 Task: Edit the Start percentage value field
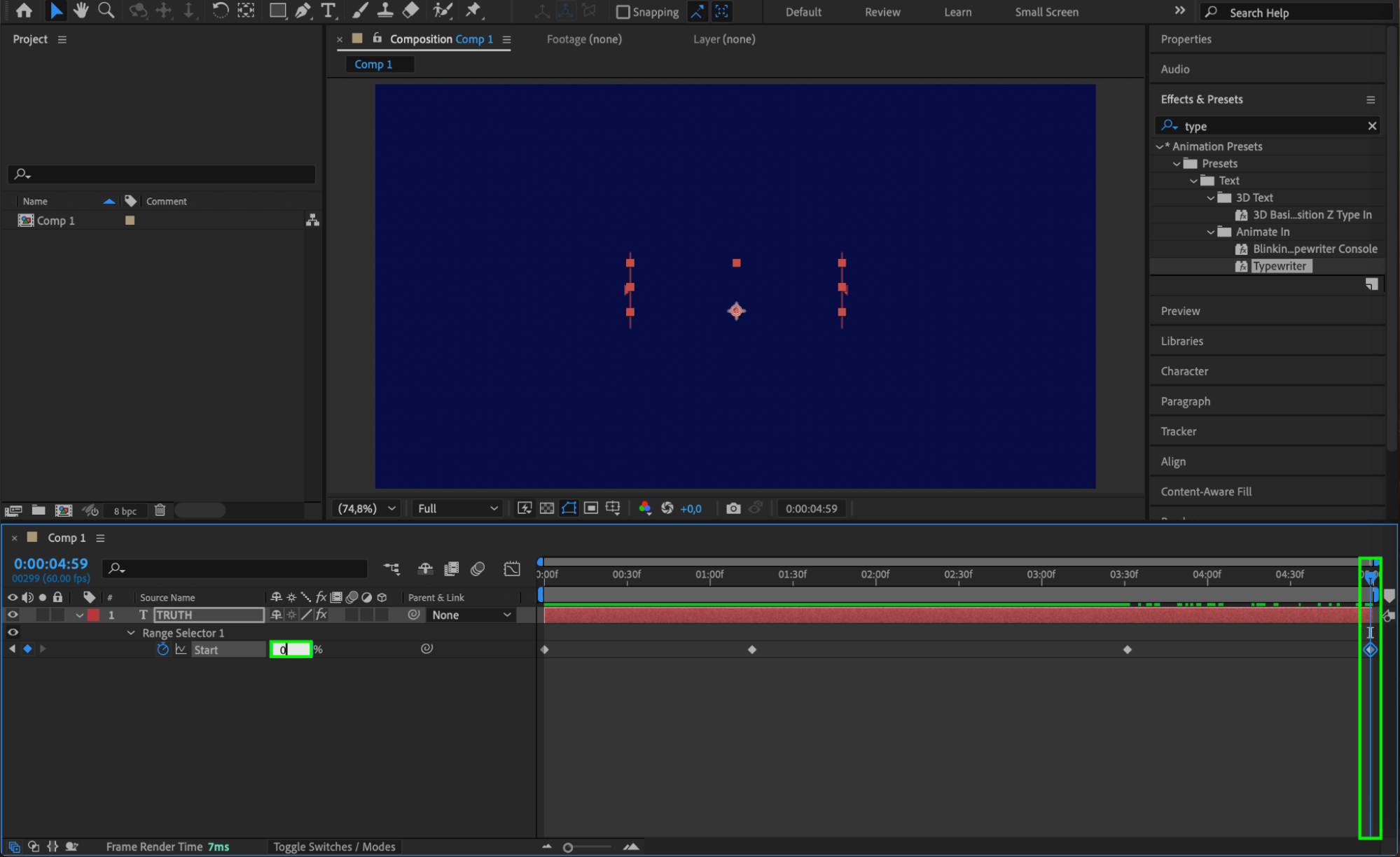coord(291,649)
